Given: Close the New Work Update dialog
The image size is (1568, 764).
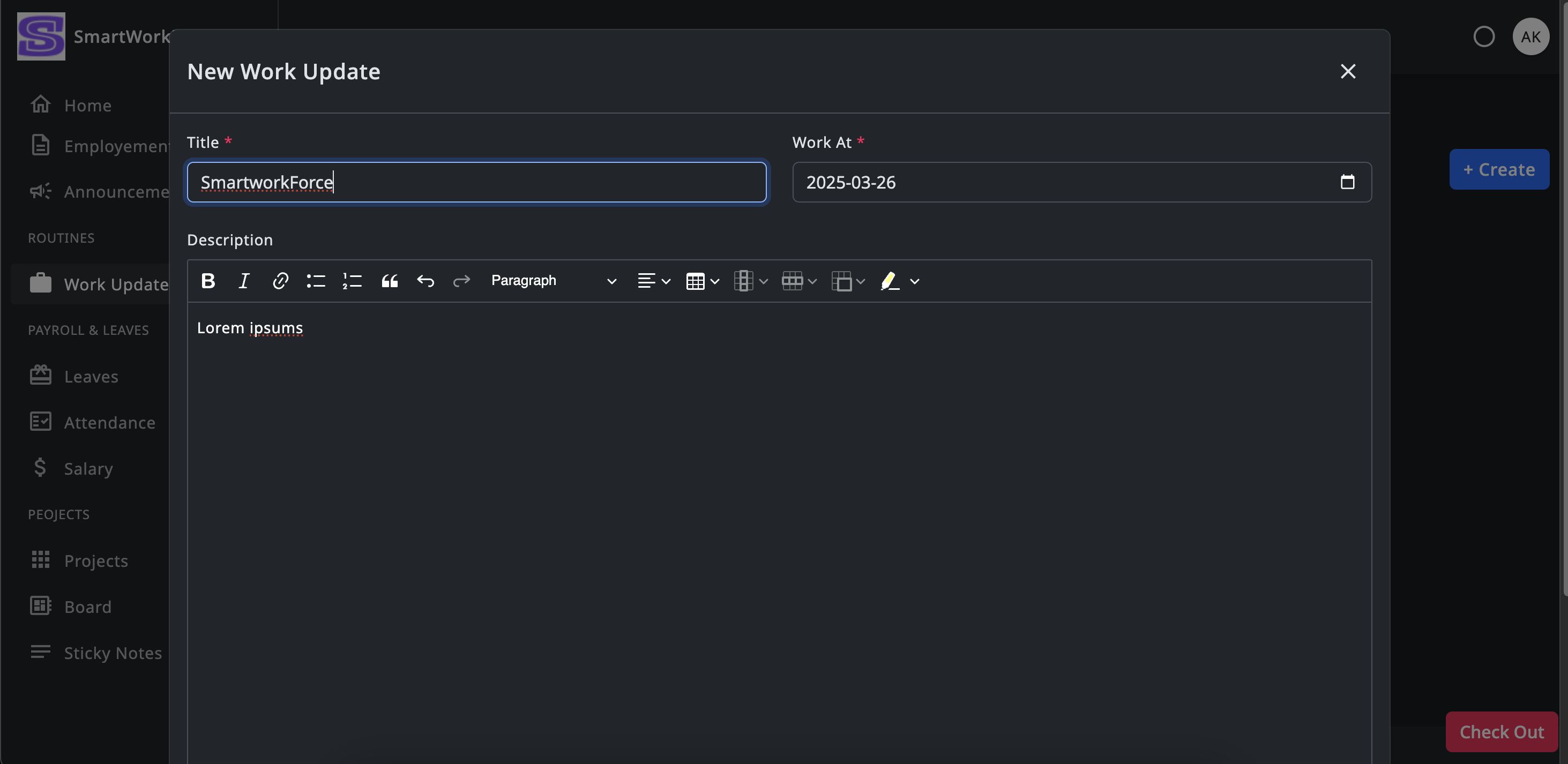Looking at the screenshot, I should (1348, 71).
